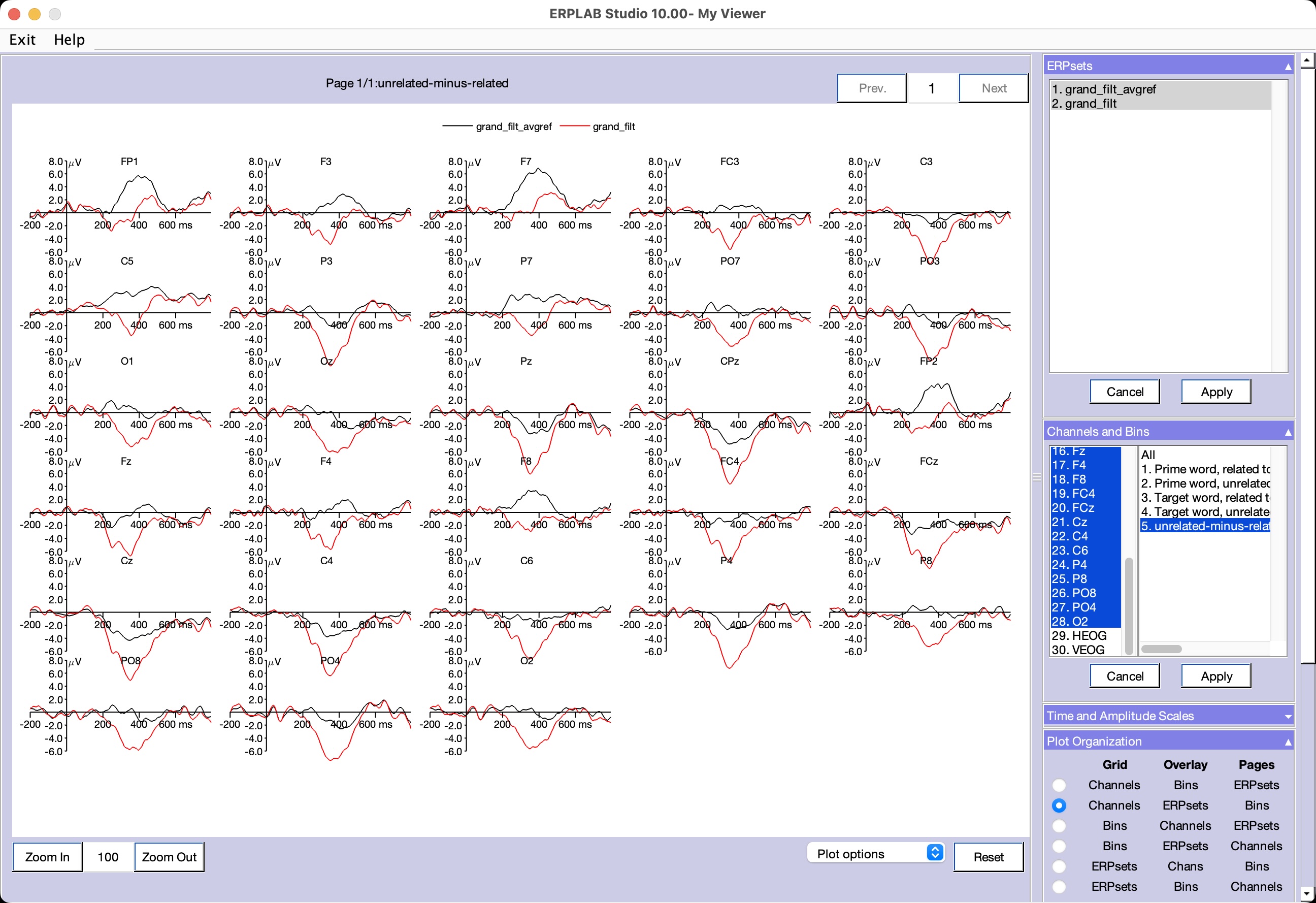Click the right panel scroll-down arrow

[1306, 895]
